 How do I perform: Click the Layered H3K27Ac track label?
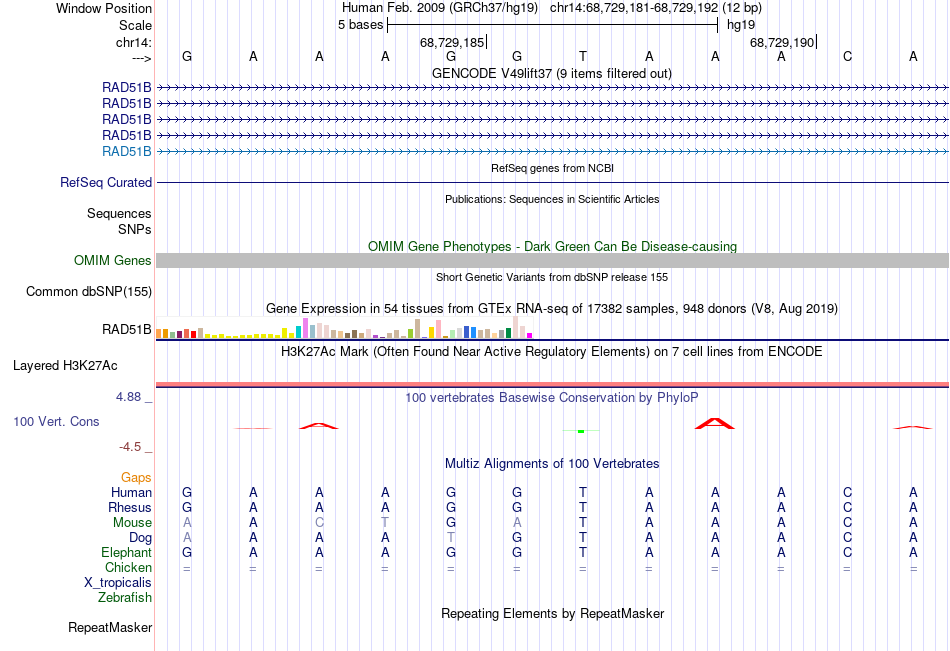click(65, 366)
